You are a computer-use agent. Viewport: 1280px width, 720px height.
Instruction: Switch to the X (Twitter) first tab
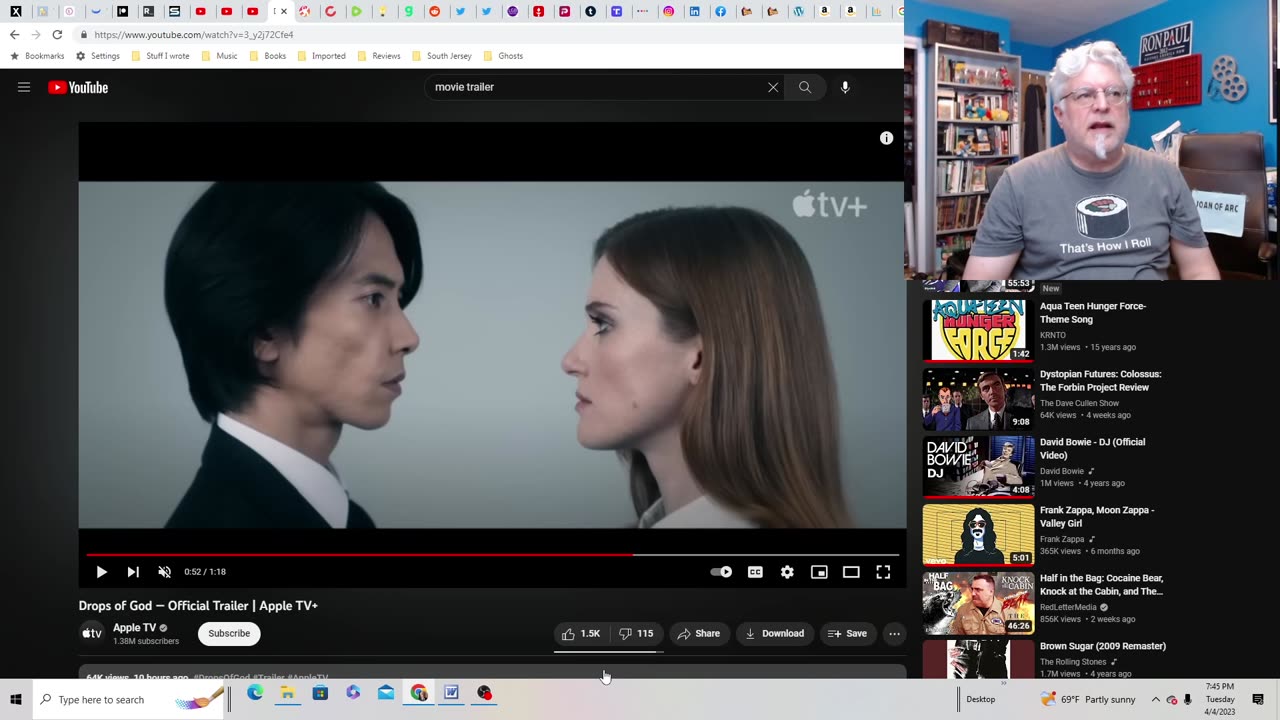[16, 12]
